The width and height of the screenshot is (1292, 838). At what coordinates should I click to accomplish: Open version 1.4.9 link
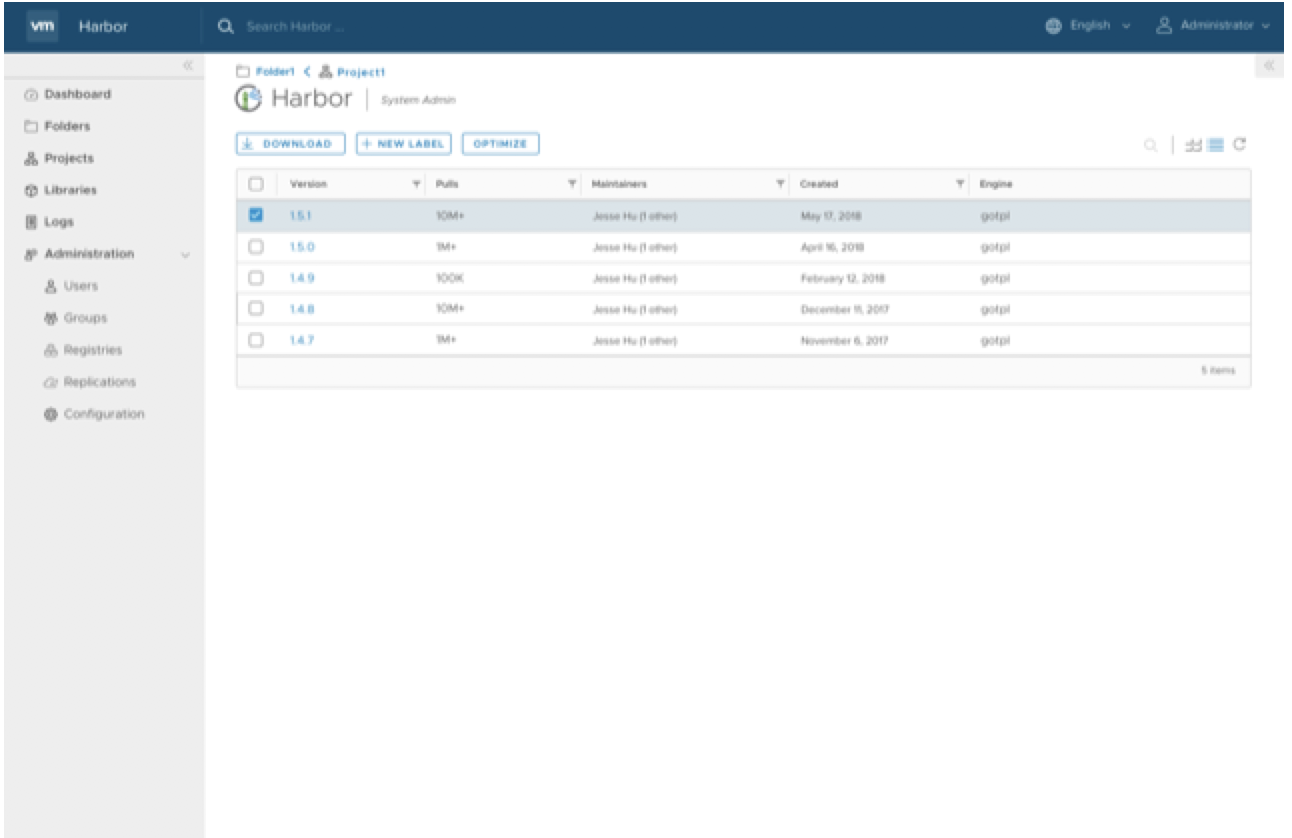pyautogui.click(x=301, y=278)
